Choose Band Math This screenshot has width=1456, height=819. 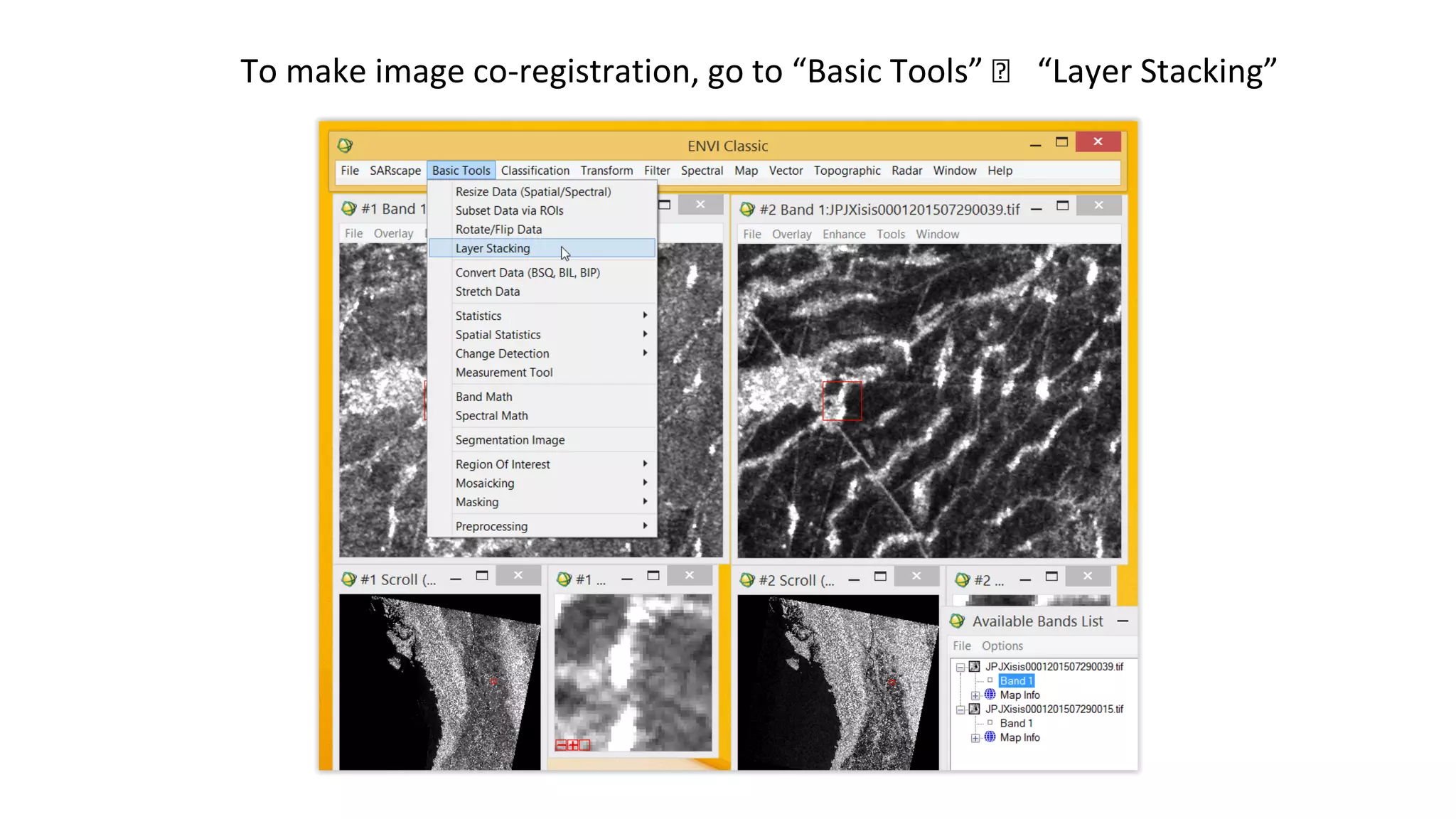click(x=542, y=397)
